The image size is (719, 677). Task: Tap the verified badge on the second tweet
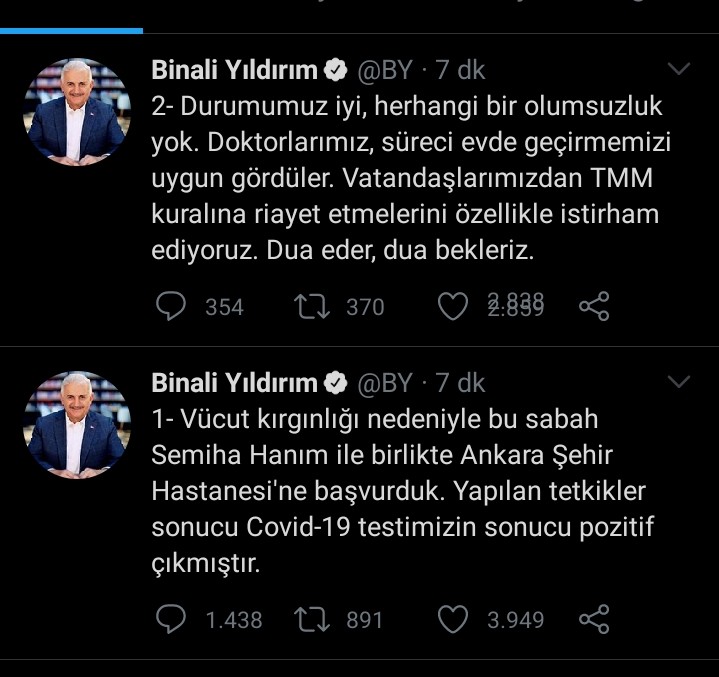coord(337,383)
